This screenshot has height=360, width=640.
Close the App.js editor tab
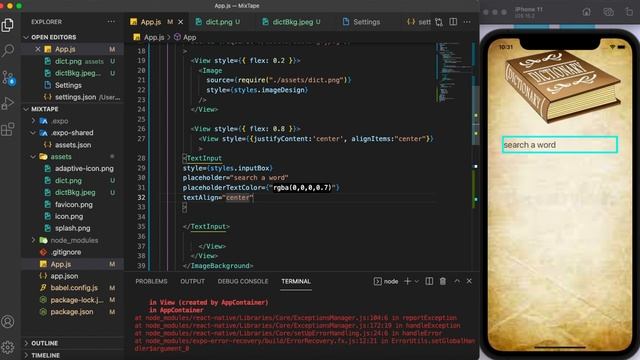181,22
